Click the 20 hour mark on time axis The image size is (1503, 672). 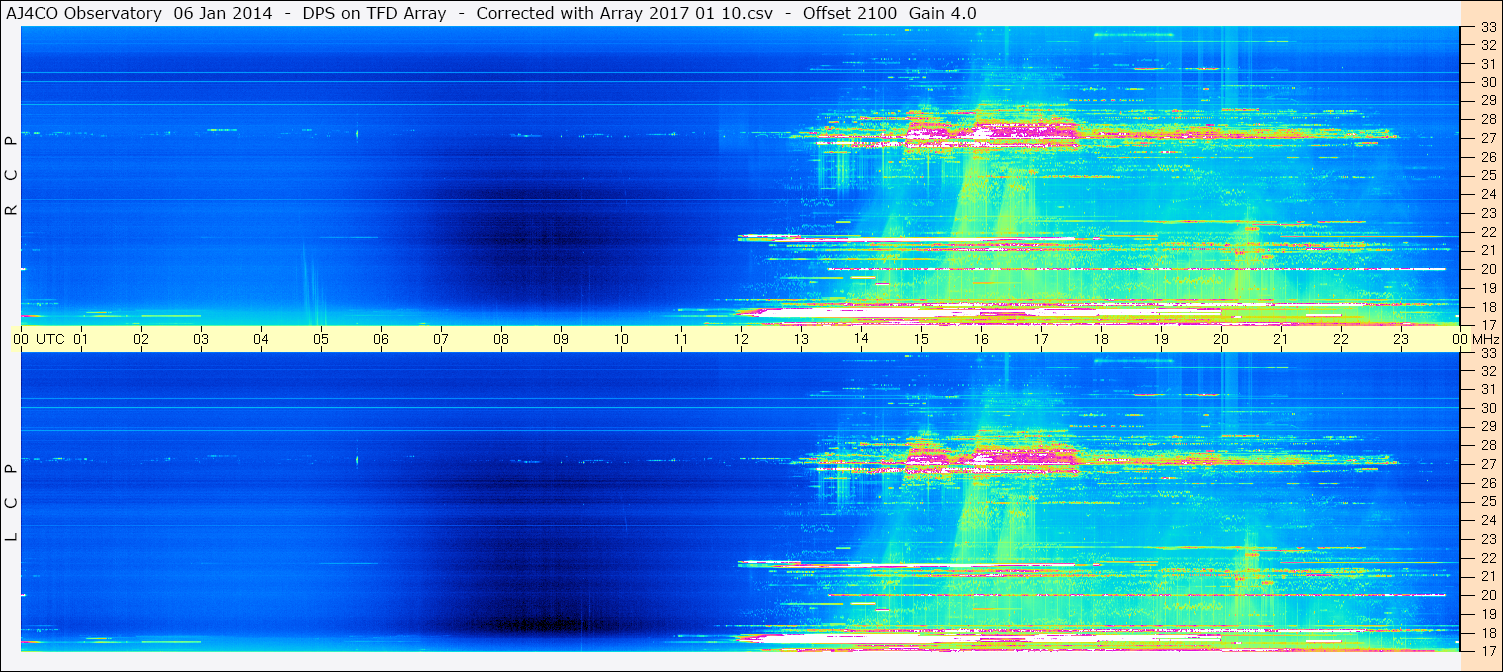pyautogui.click(x=1221, y=339)
